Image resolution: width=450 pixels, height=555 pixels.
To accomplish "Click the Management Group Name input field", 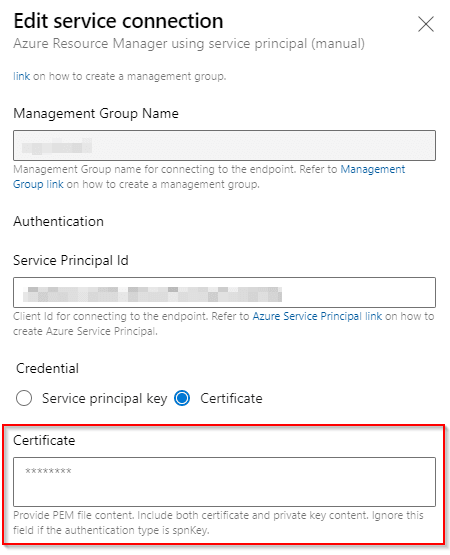I will coord(224,145).
